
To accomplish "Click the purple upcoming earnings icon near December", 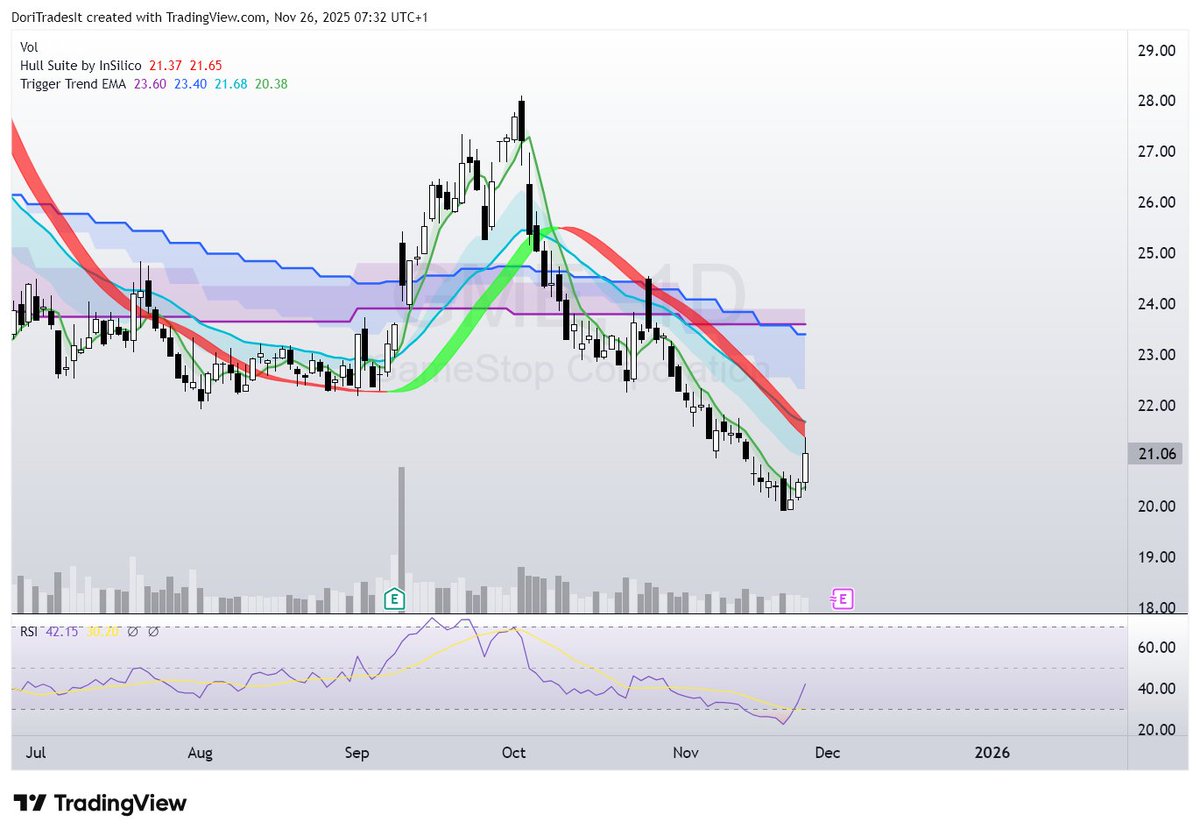I will tap(841, 598).
